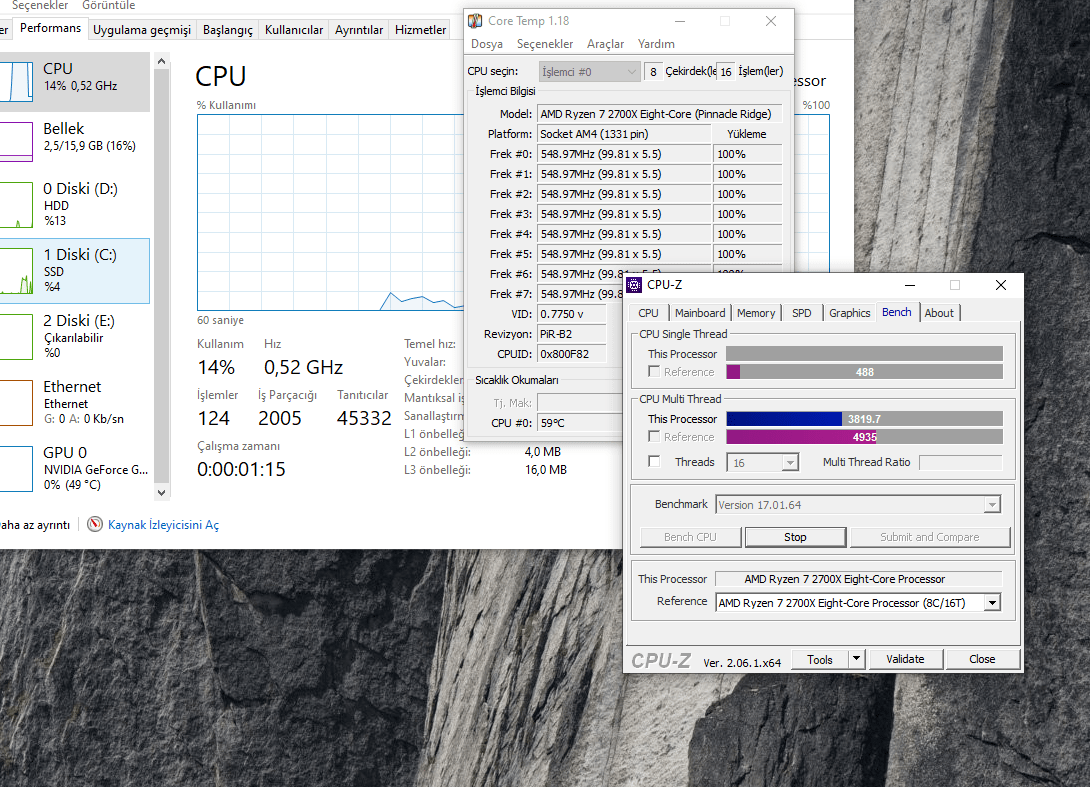The image size is (1090, 787).
Task: Click the Single Thread Reference bar showing 488
Action: tap(864, 372)
